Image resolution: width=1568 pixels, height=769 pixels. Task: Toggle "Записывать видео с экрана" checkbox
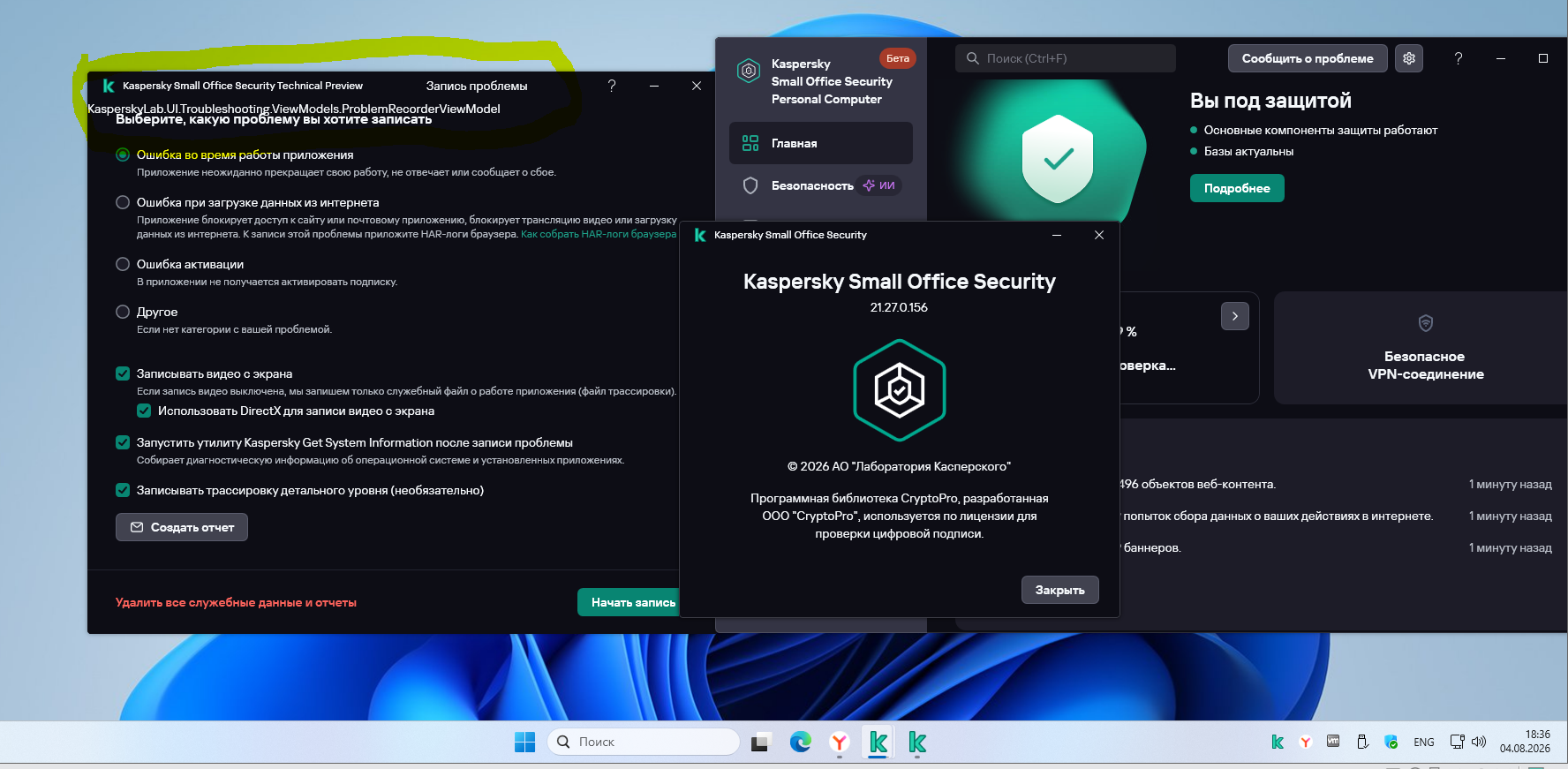pyautogui.click(x=123, y=373)
